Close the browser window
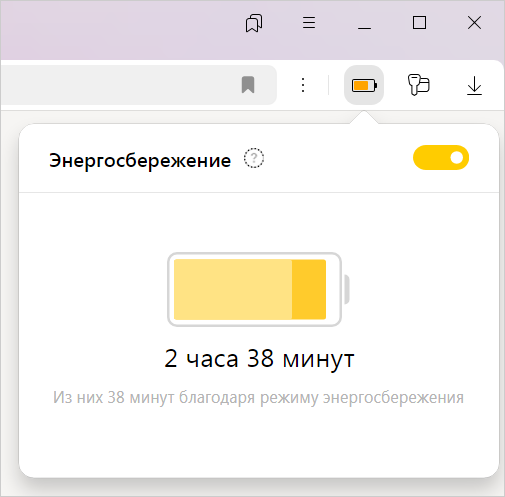The image size is (505, 497). click(x=474, y=23)
